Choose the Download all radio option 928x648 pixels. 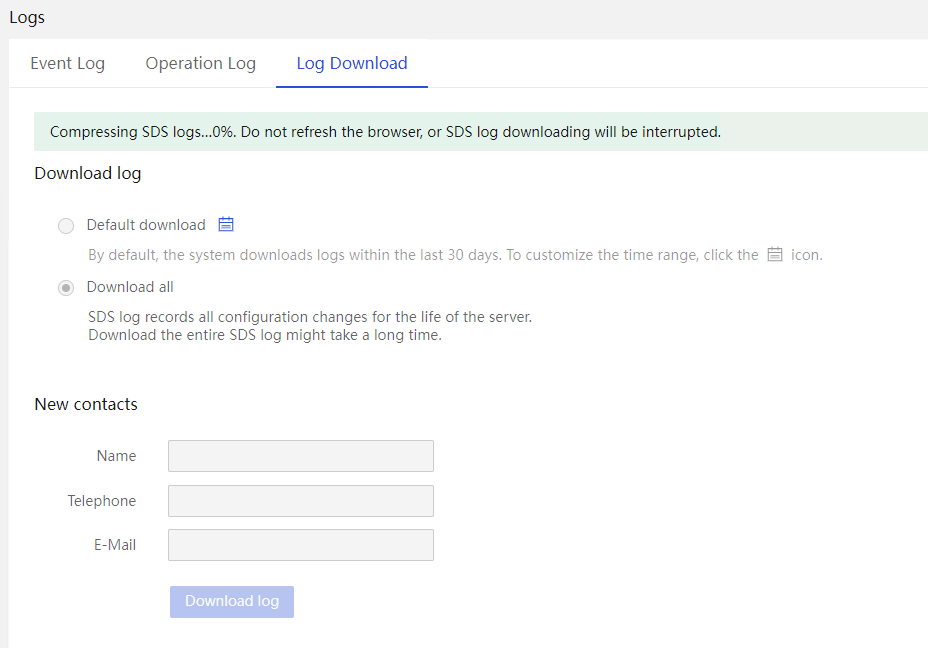pyautogui.click(x=66, y=288)
